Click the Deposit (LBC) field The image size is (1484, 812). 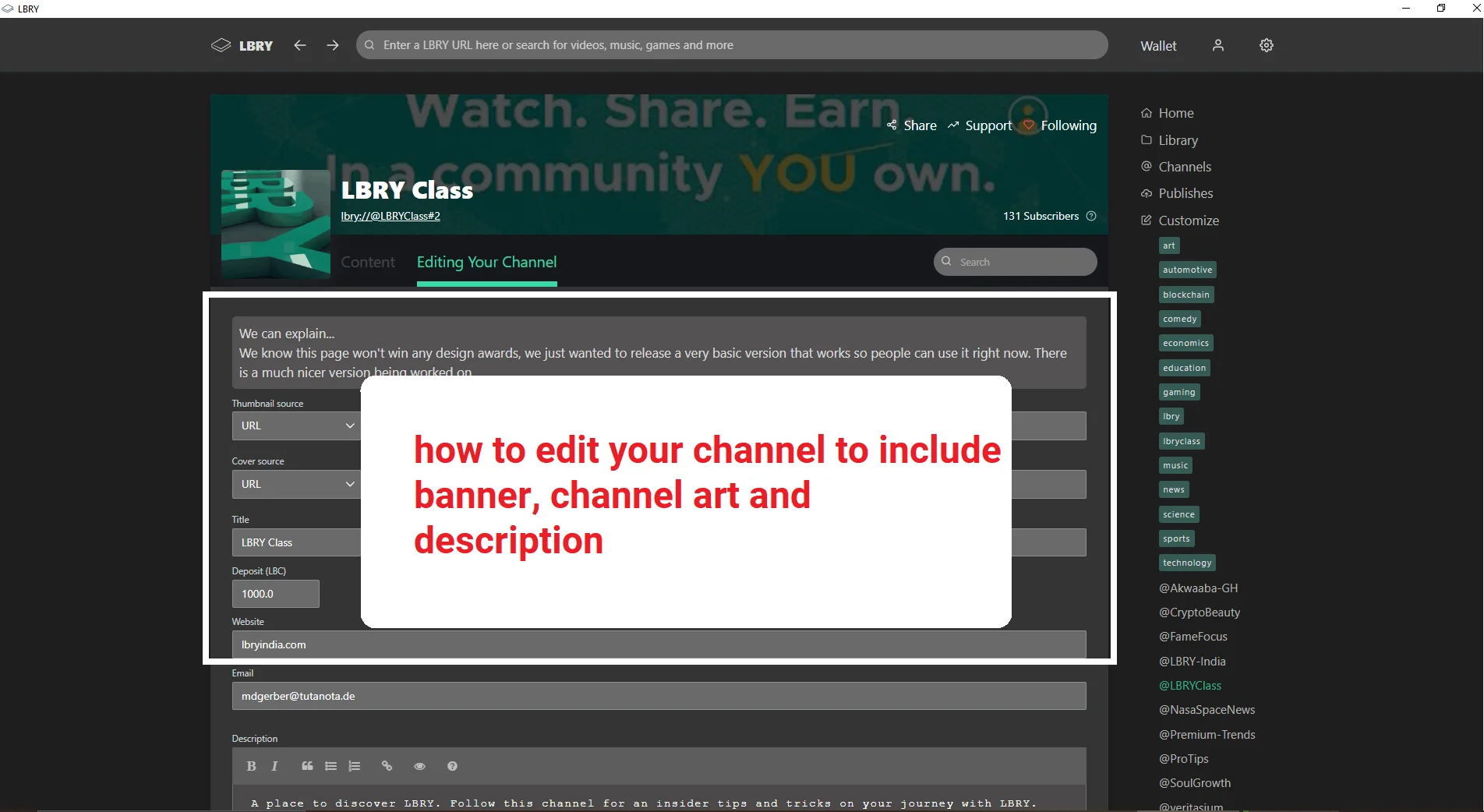275,594
